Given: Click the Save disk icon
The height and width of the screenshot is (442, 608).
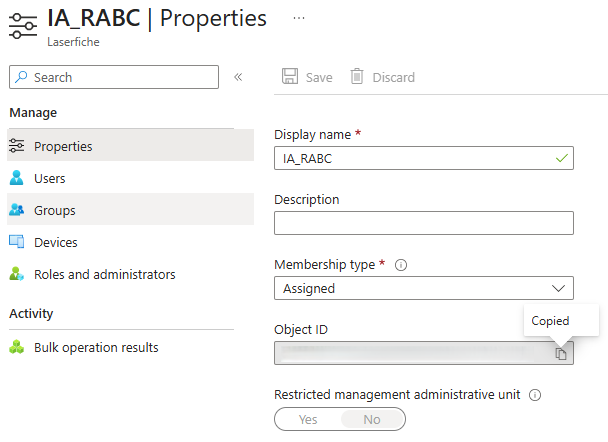Looking at the screenshot, I should pyautogui.click(x=290, y=77).
